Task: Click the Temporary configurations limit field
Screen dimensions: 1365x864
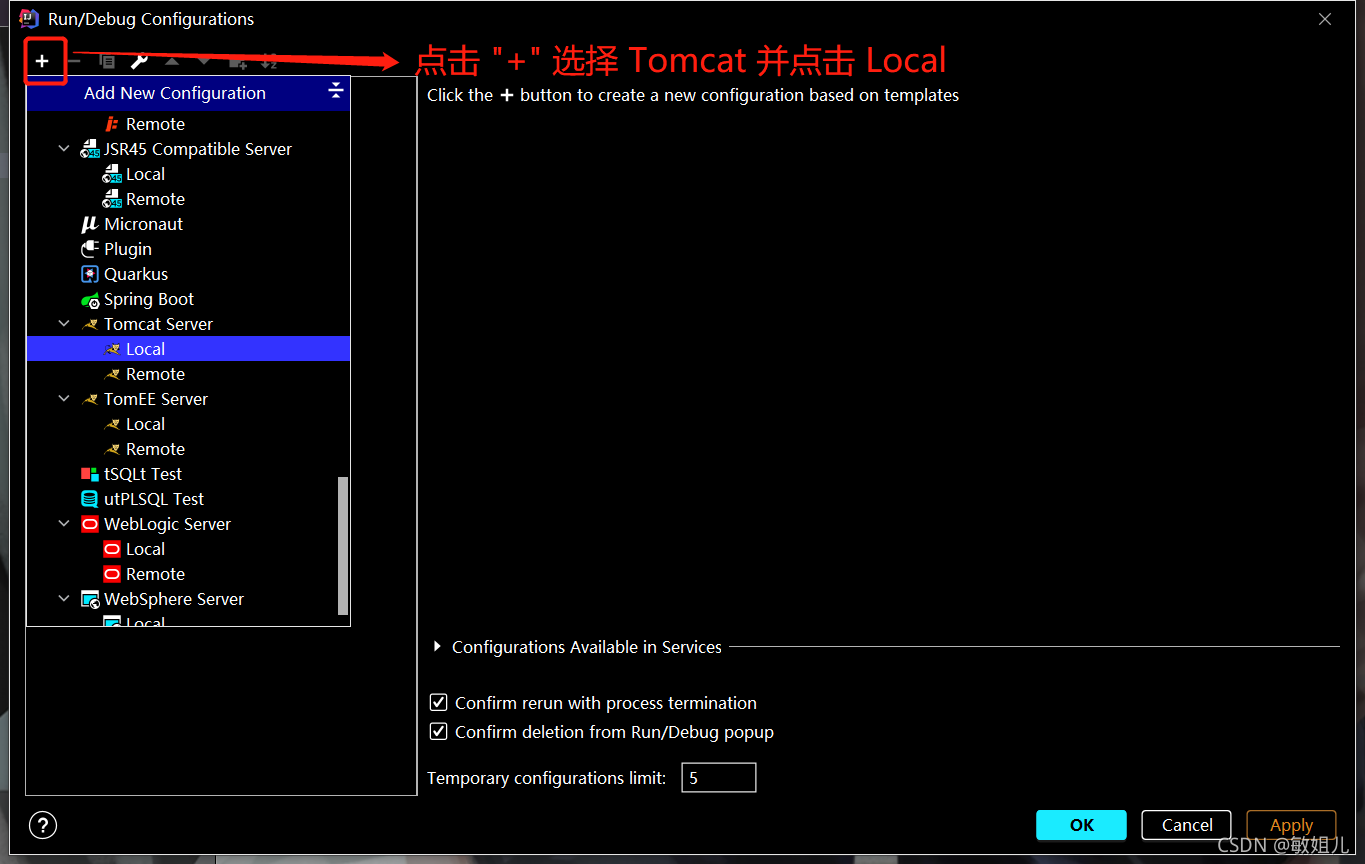Action: point(719,777)
